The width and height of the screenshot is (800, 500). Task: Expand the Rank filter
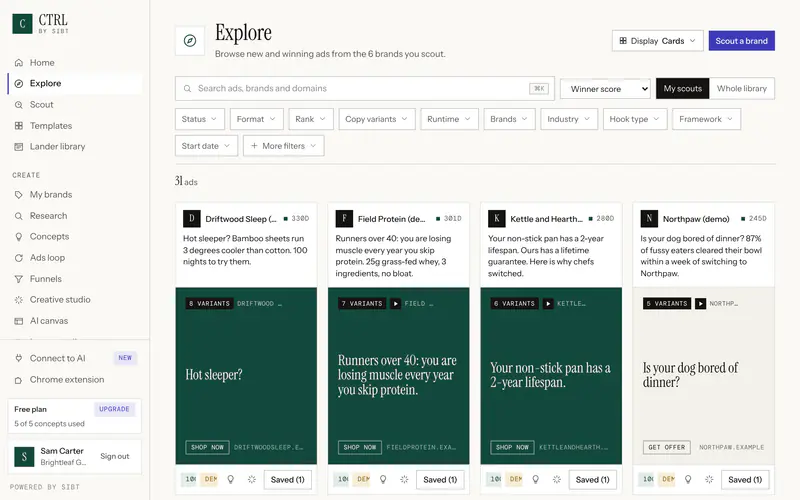[x=311, y=119]
